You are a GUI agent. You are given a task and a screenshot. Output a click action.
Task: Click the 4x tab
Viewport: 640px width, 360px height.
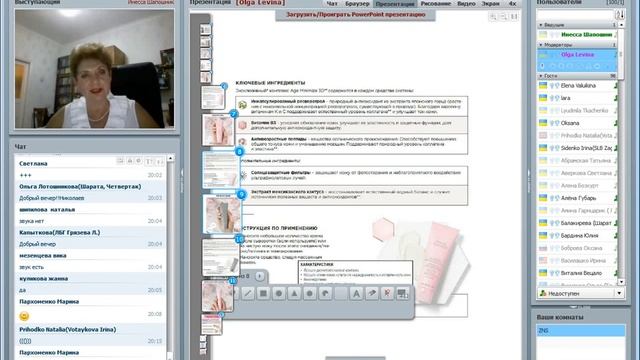pos(512,4)
